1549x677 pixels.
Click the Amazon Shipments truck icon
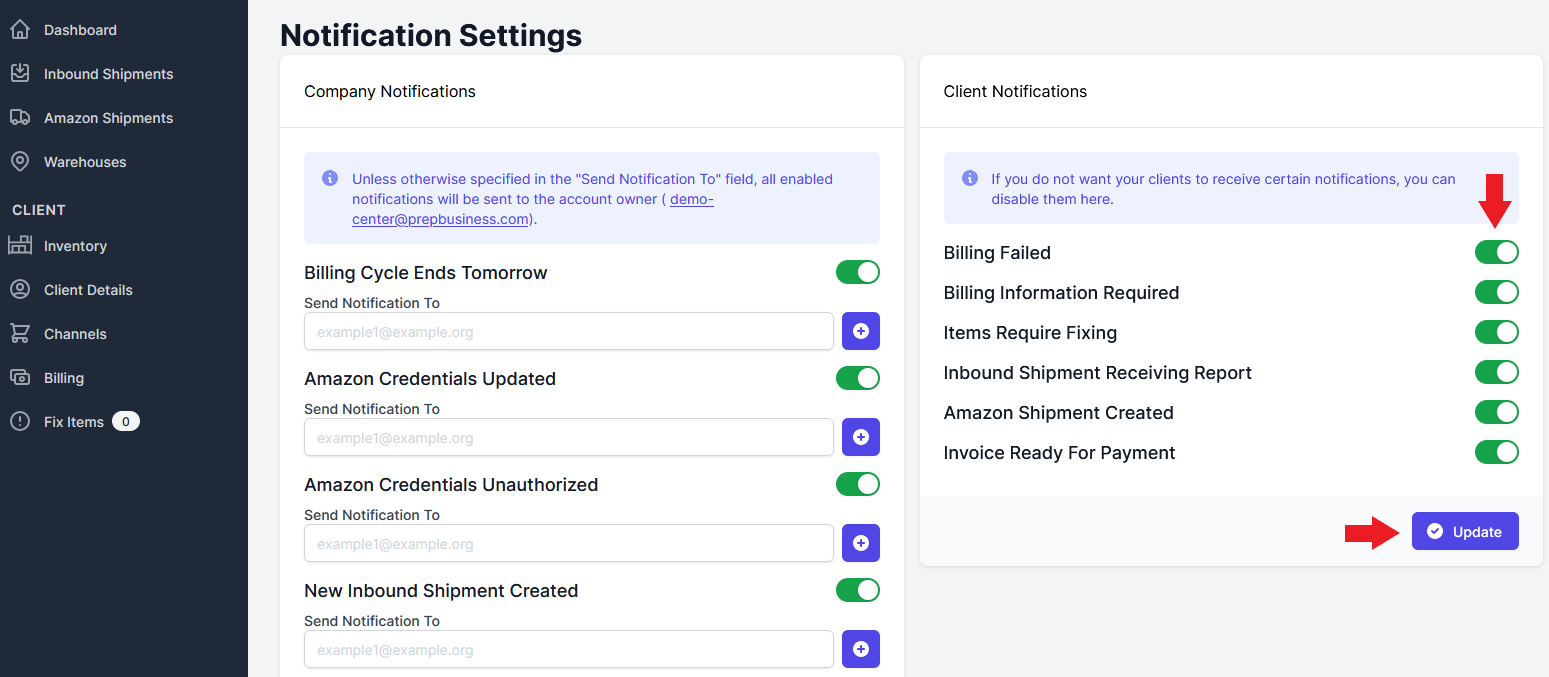click(20, 118)
